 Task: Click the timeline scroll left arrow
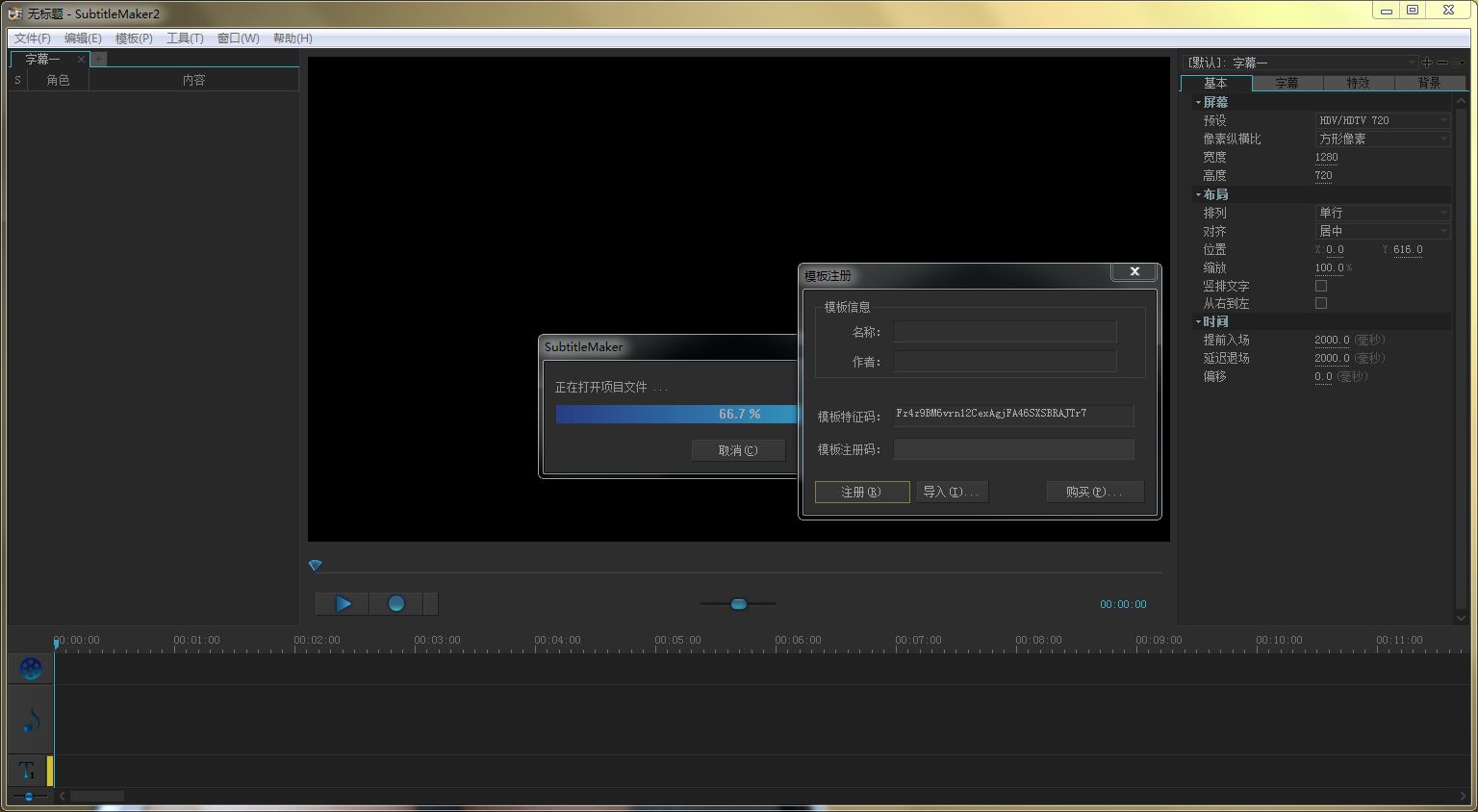63,797
